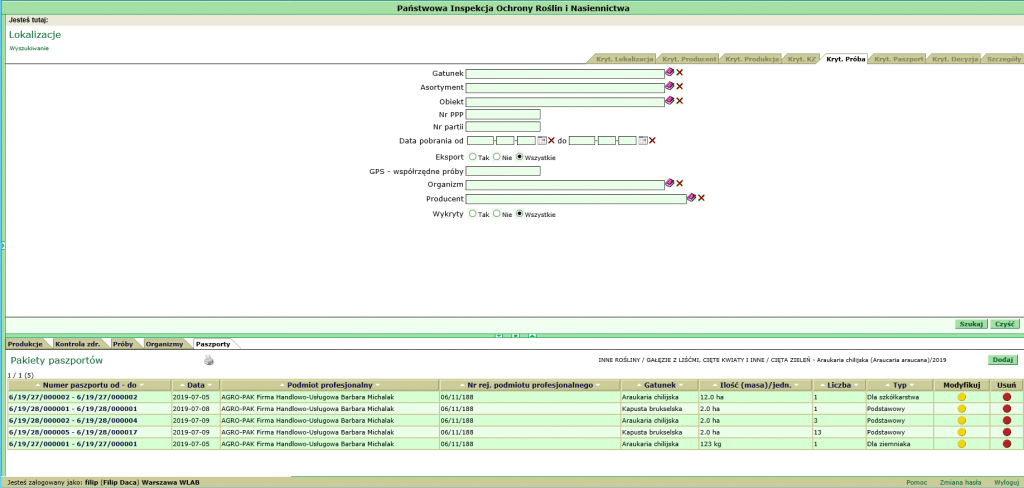1024x488 pixels.
Task: Open the Gatunek lookup book icon
Action: tap(670, 73)
